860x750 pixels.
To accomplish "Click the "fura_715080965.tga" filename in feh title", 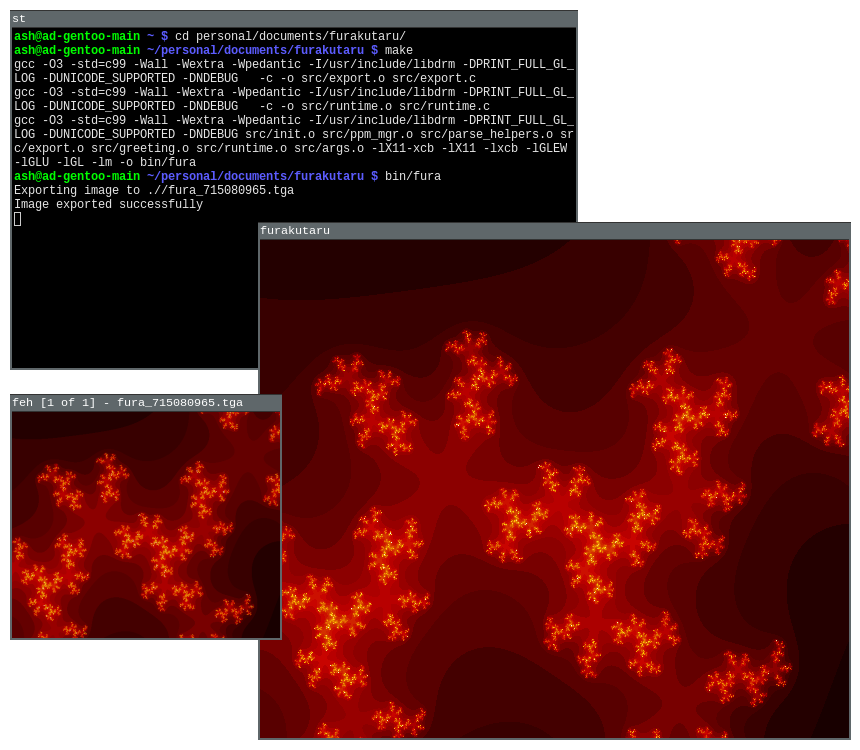I will coord(180,403).
